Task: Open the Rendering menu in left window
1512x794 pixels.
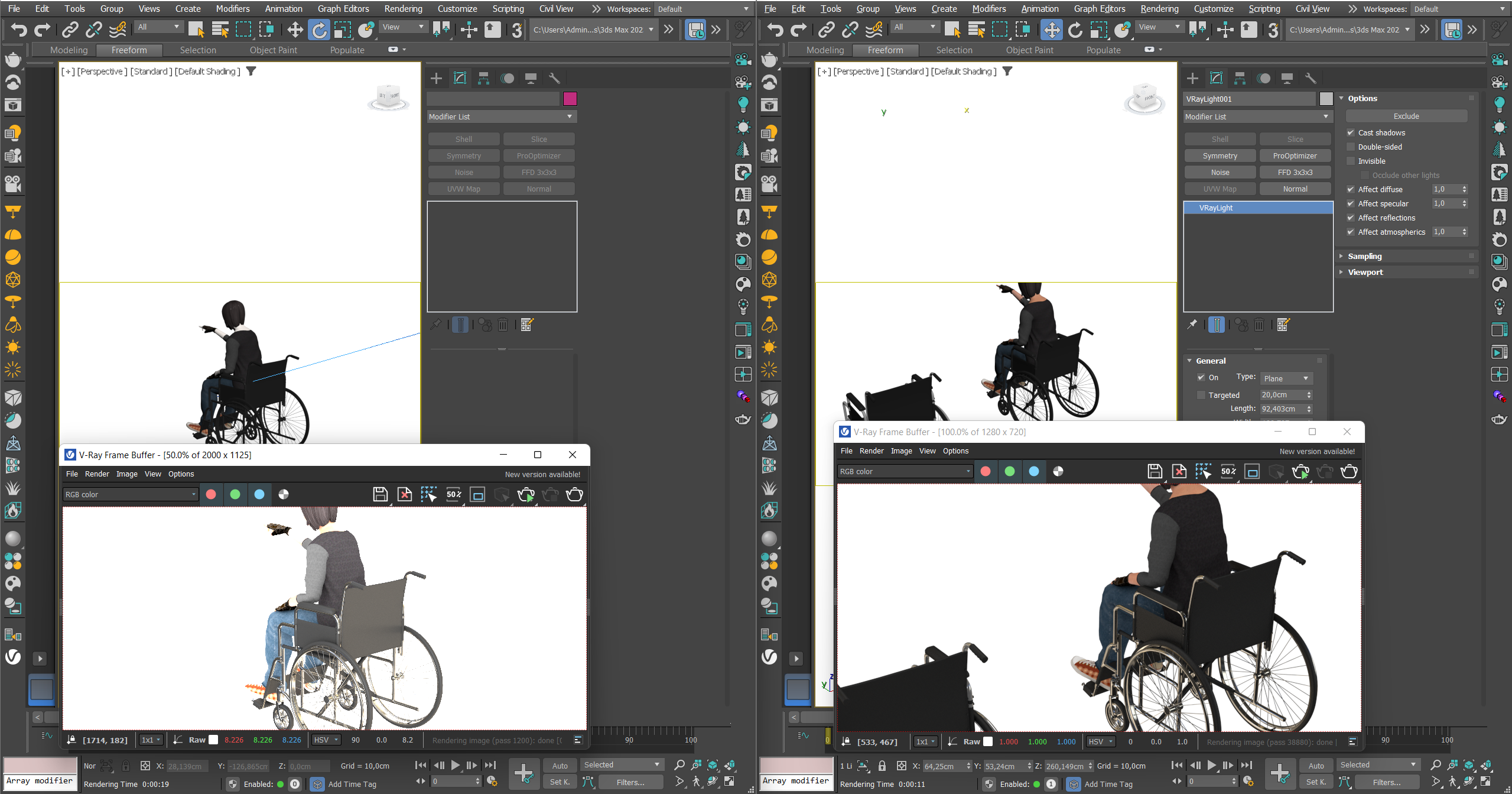Action: pyautogui.click(x=403, y=9)
